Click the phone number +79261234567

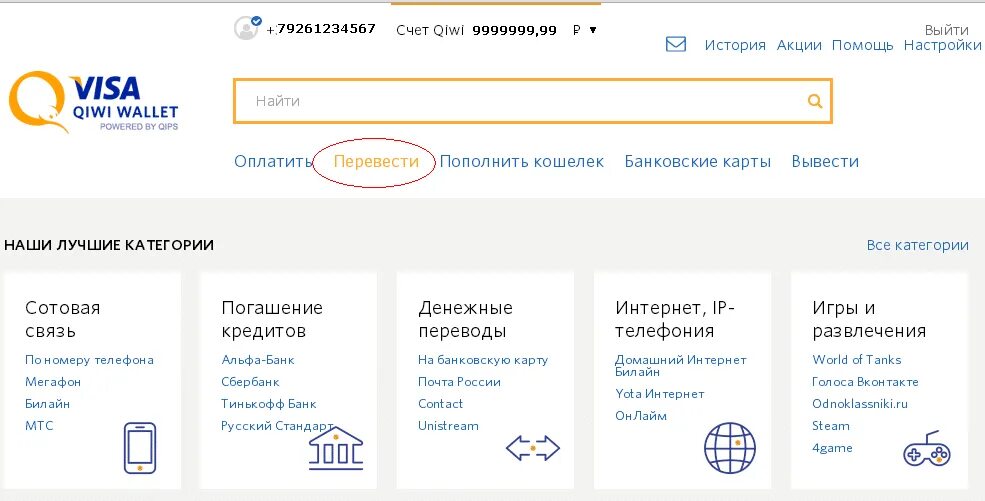(x=321, y=29)
